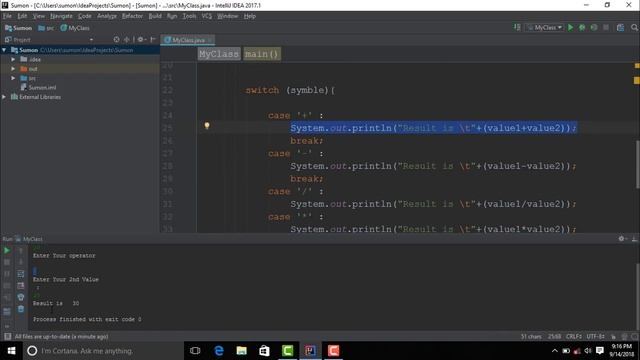Open the File menu
Viewport: 640px width, 360px height.
[x=7, y=16]
